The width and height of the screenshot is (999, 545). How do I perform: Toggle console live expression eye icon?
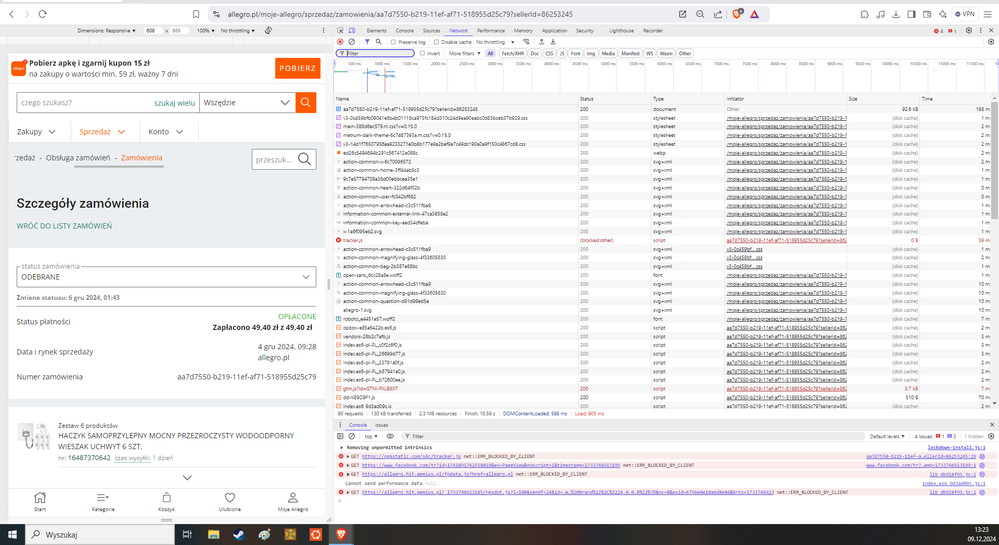coord(390,437)
